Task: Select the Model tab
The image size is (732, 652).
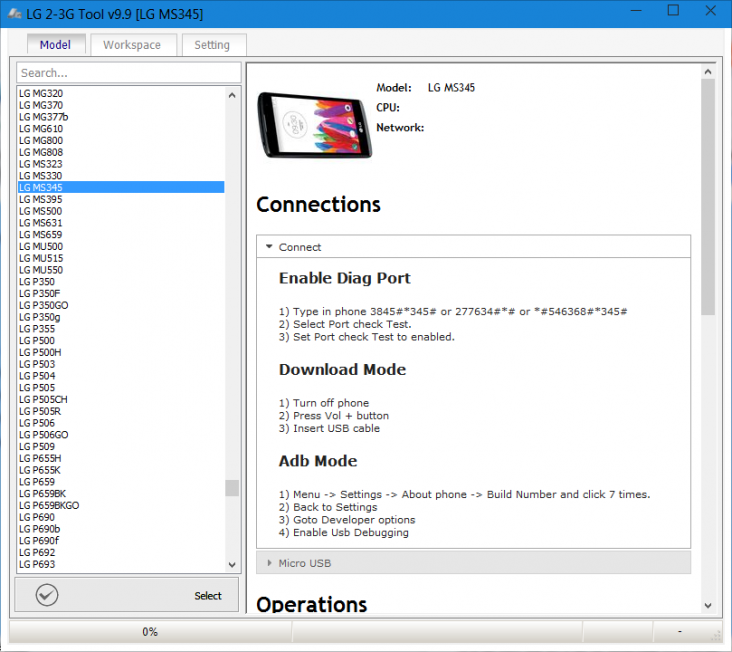Action: [x=56, y=45]
